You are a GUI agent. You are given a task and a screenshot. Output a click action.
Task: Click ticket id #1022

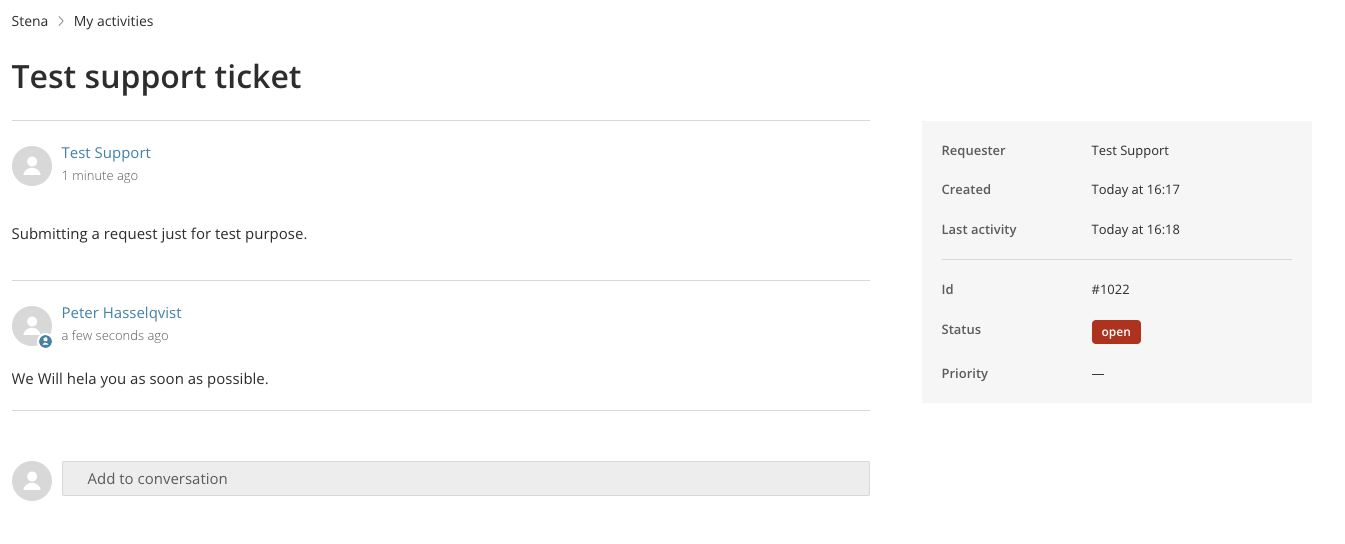(1110, 289)
